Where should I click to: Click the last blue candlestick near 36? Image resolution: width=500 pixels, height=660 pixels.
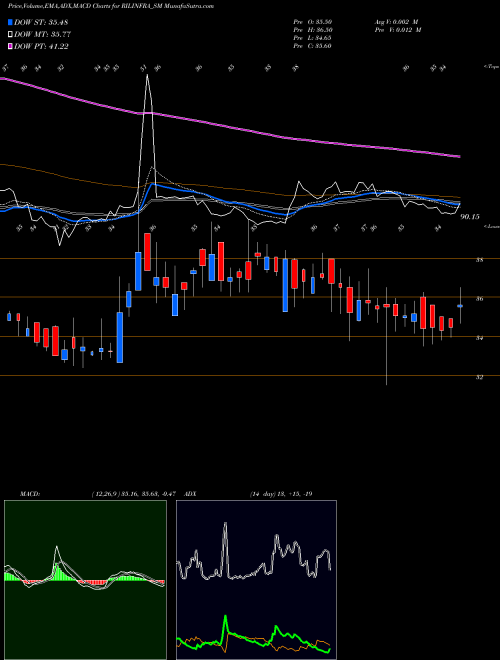[x=460, y=306]
